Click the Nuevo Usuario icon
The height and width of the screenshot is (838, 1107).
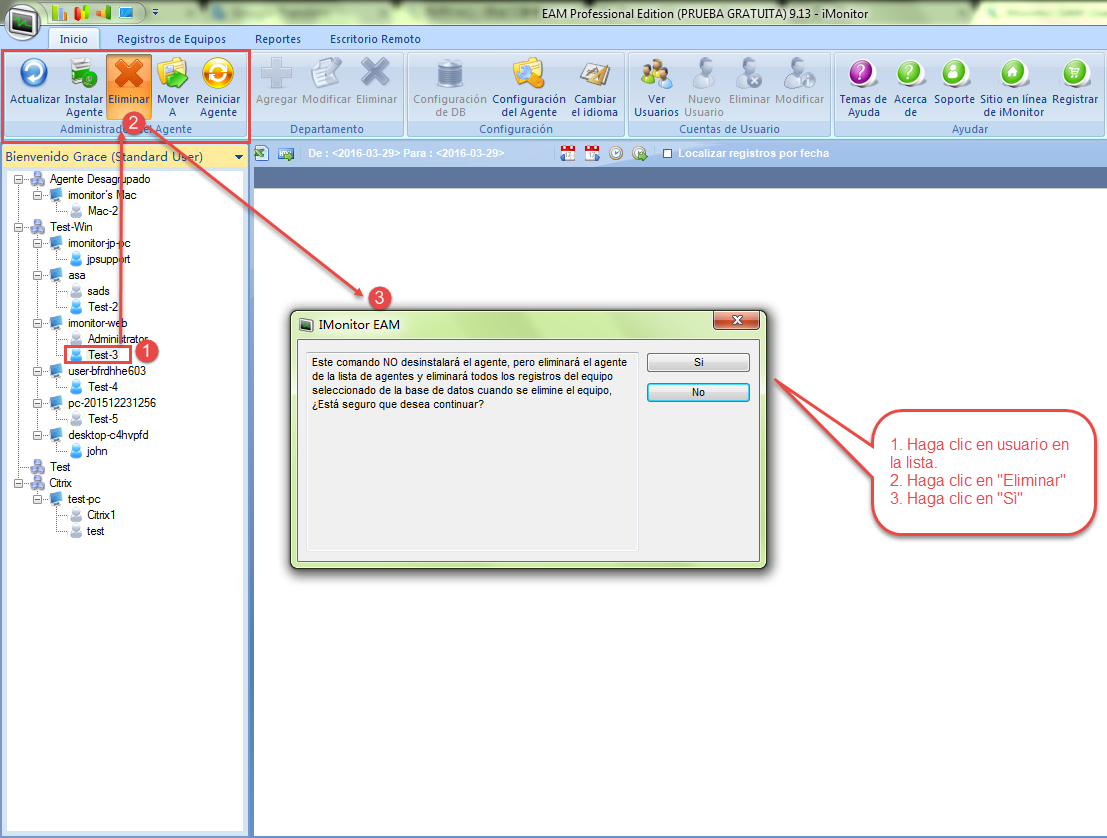(704, 73)
